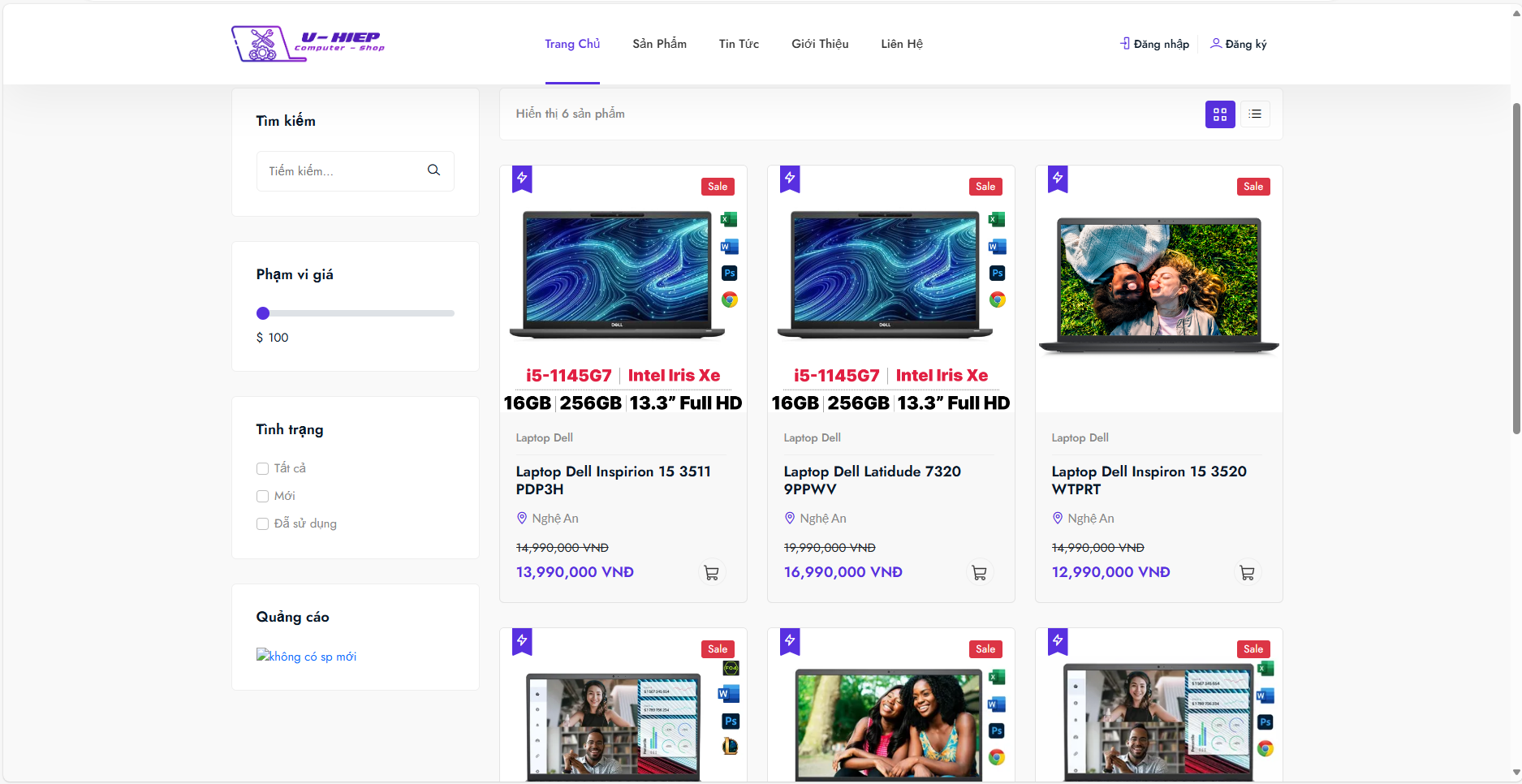Image resolution: width=1522 pixels, height=784 pixels.
Task: Switch to list view
Action: coord(1255,114)
